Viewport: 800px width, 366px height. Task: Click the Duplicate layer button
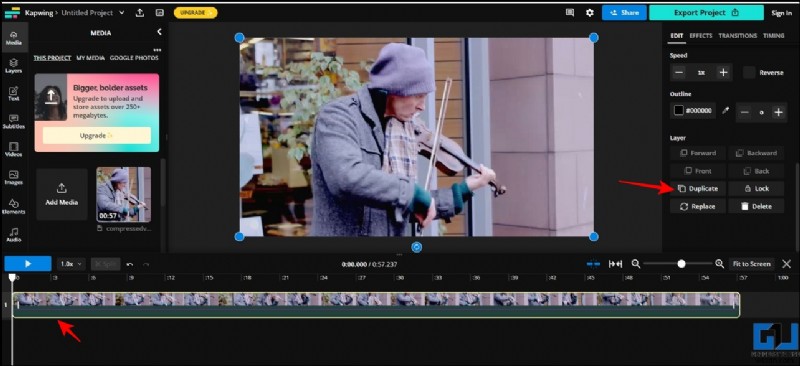point(697,189)
